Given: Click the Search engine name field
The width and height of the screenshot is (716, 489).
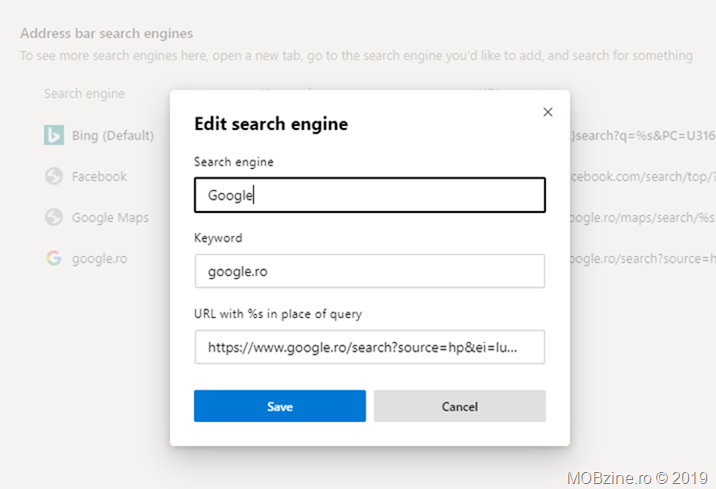Looking at the screenshot, I should pyautogui.click(x=369, y=195).
